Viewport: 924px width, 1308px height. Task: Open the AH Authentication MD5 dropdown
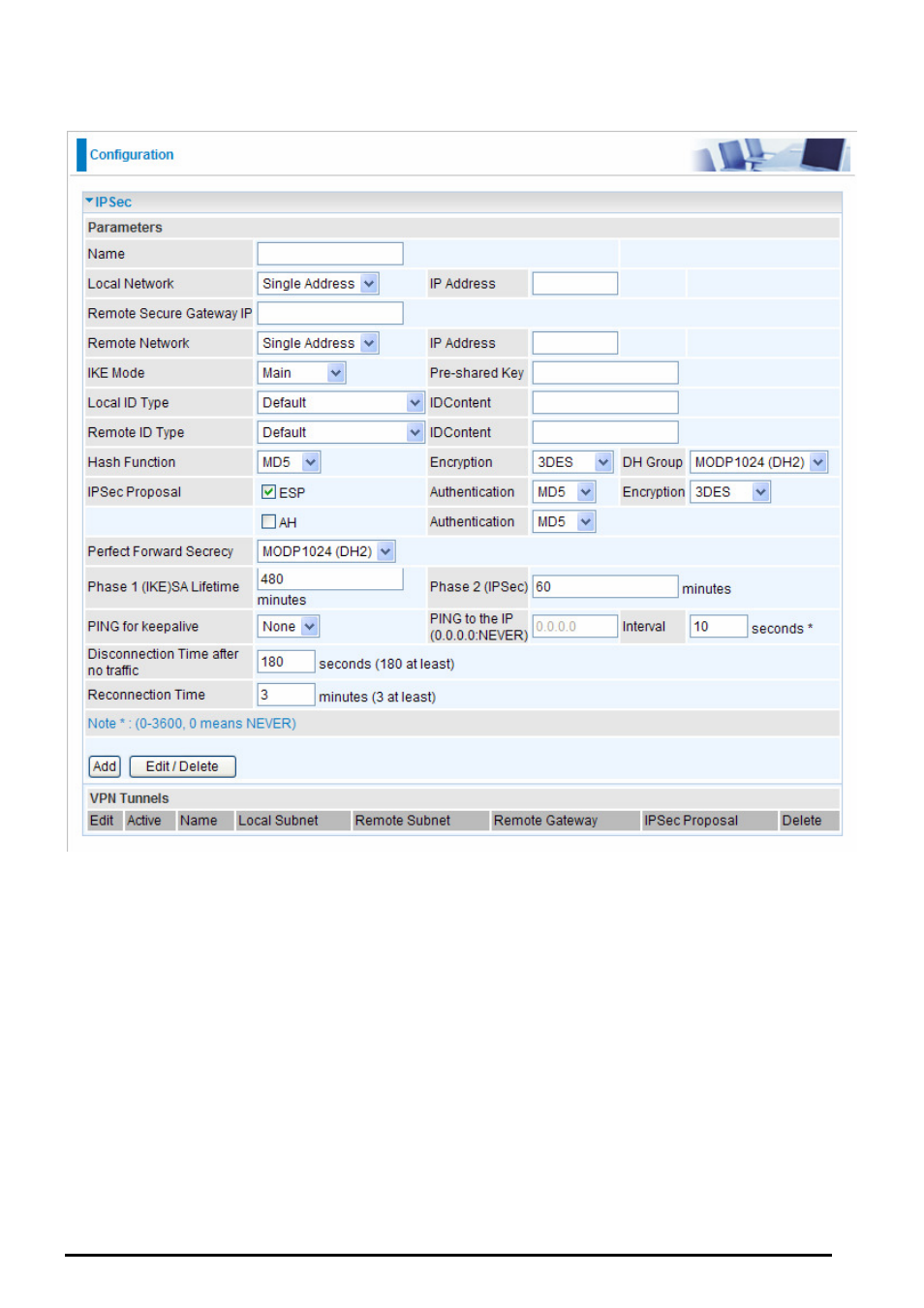(x=564, y=521)
